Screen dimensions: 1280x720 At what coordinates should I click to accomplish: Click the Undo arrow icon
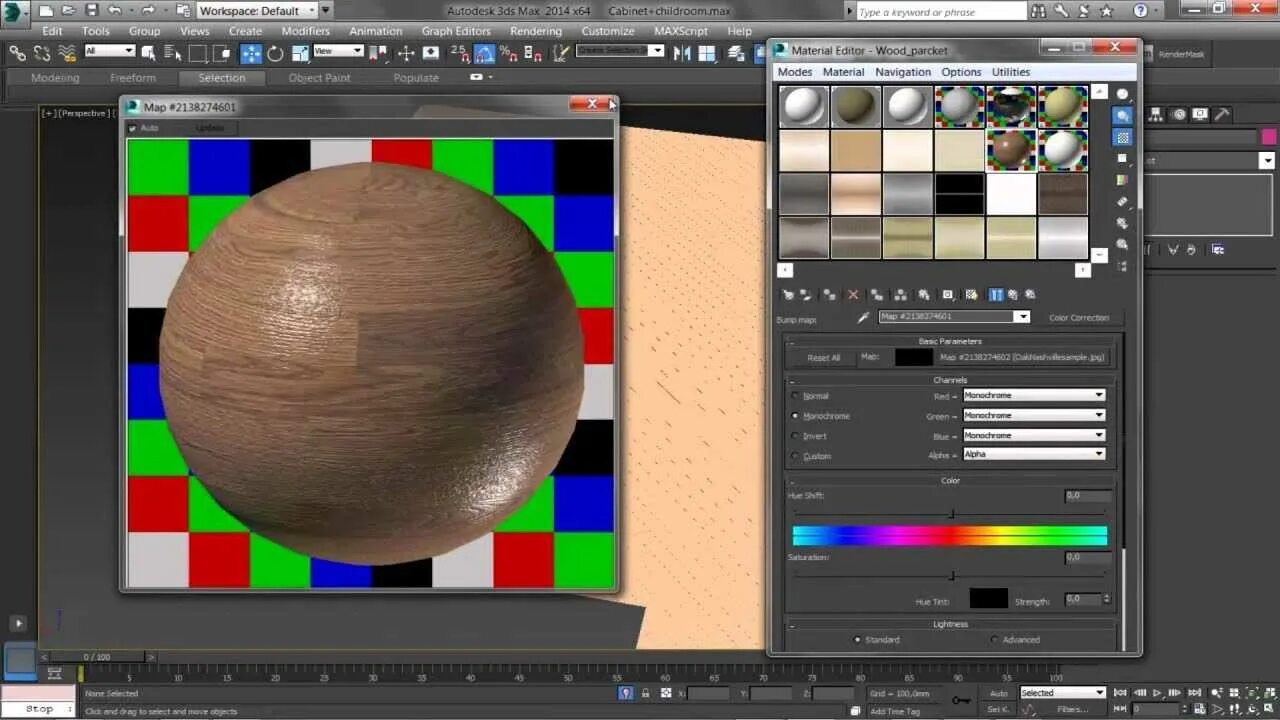coord(115,10)
